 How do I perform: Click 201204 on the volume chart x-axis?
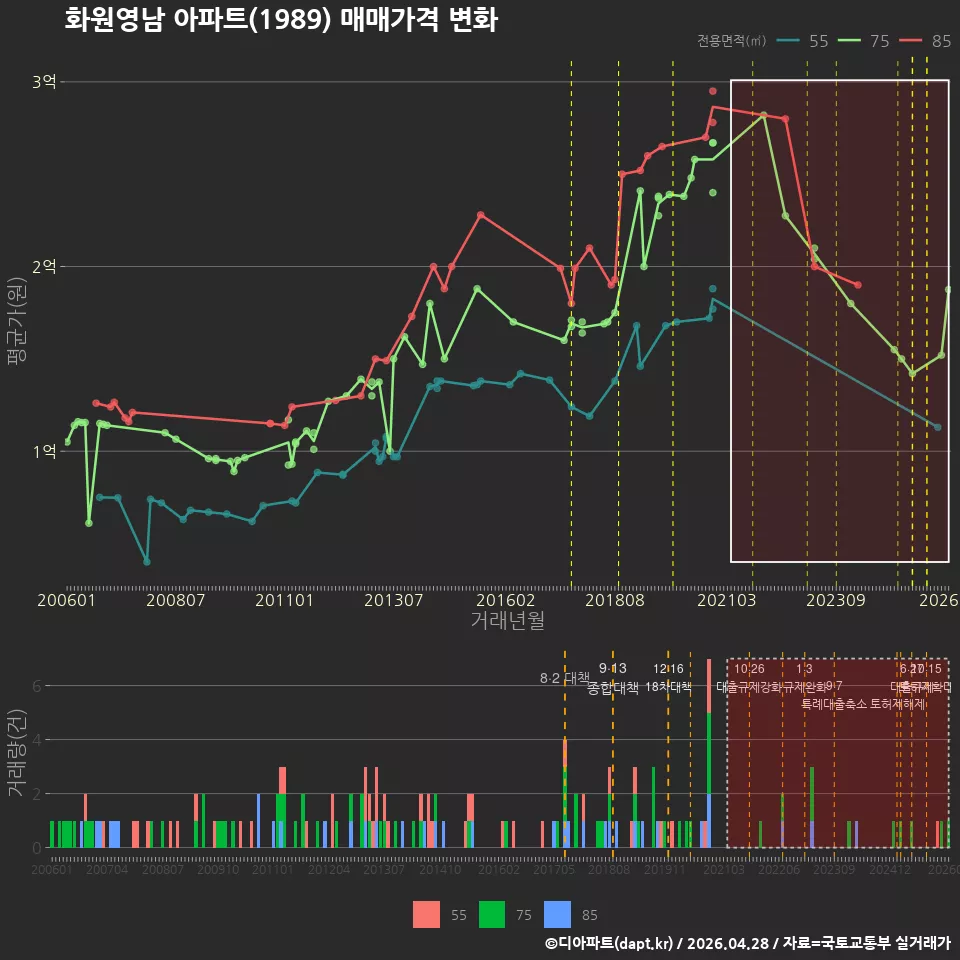tap(329, 869)
